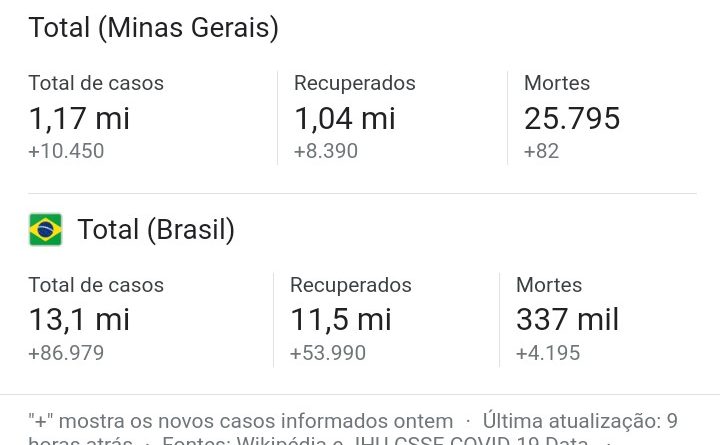Click Brasil deaths value 337 mil
The image size is (720, 445).
568,320
